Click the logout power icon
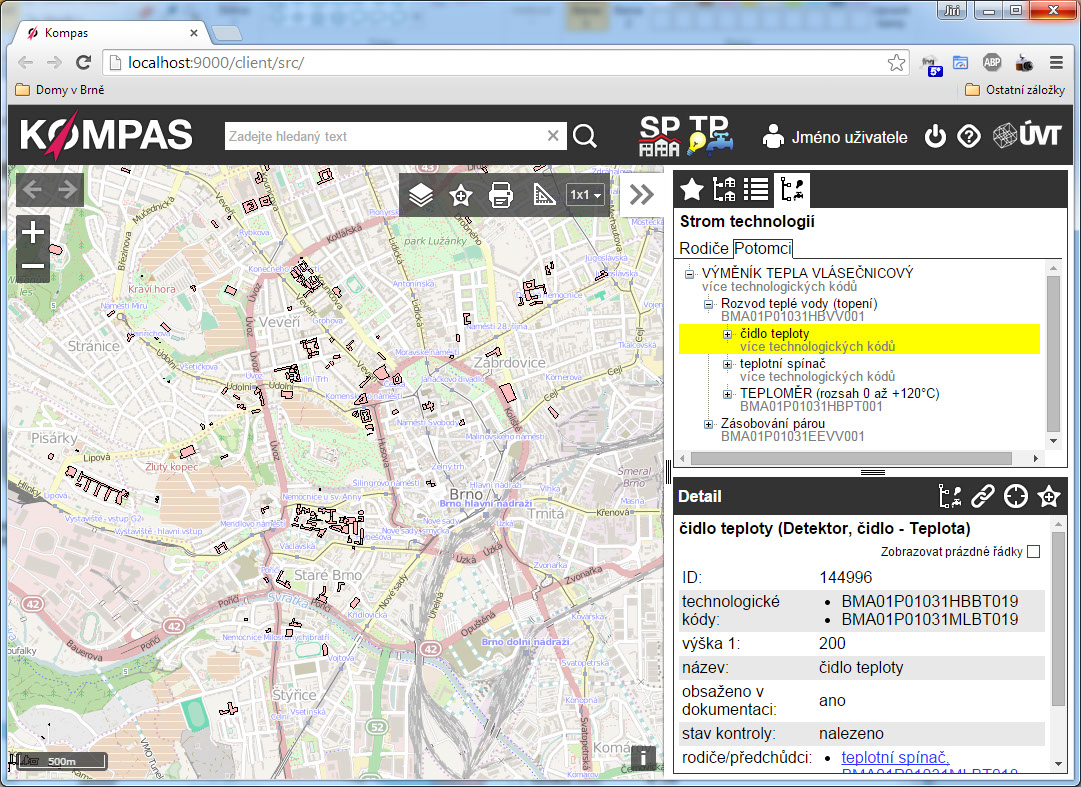Screen dimensions: 1081x787 [x=935, y=137]
